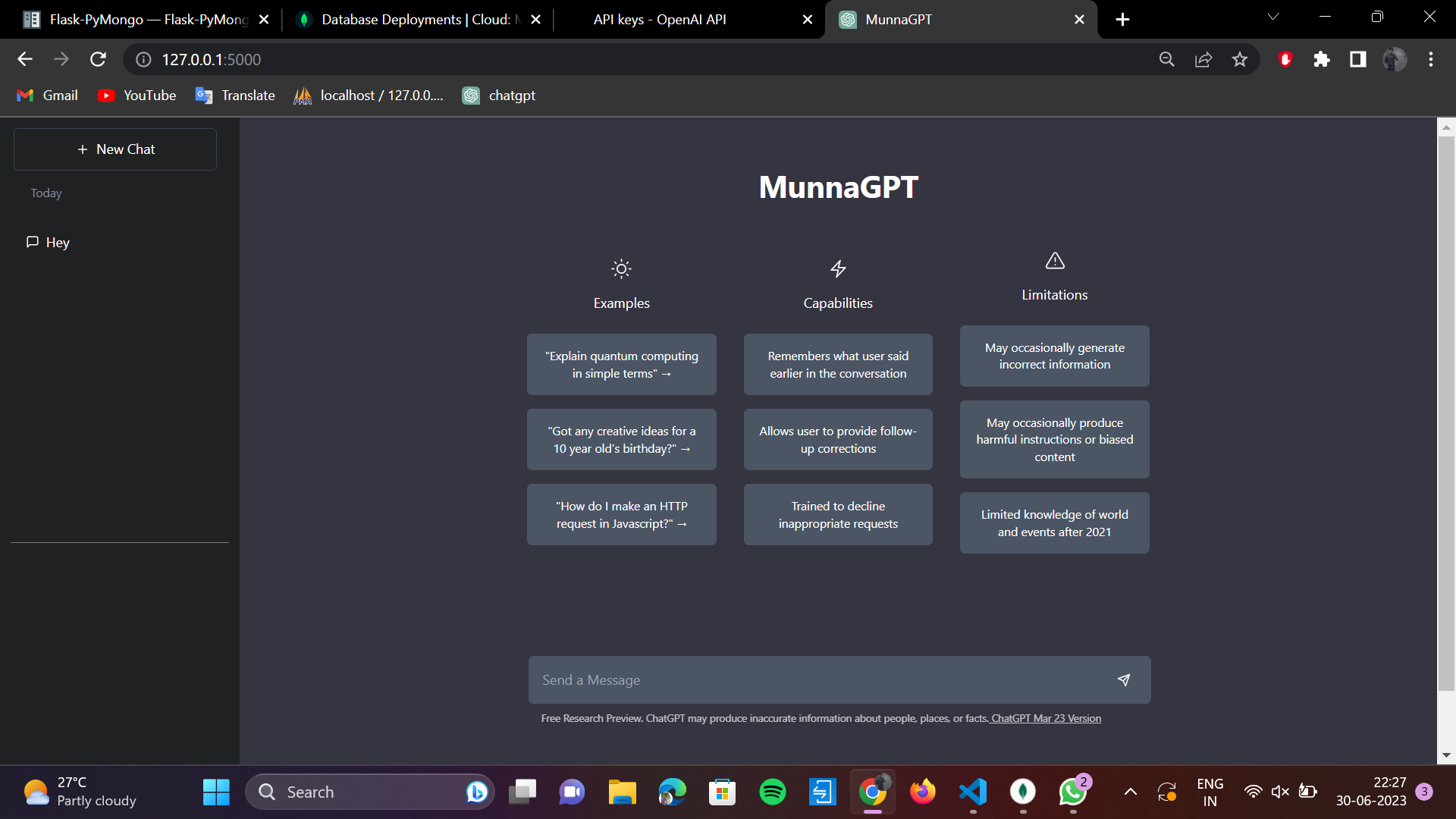The image size is (1456, 819).
Task: Open the Gmail bookmark
Action: tap(46, 96)
